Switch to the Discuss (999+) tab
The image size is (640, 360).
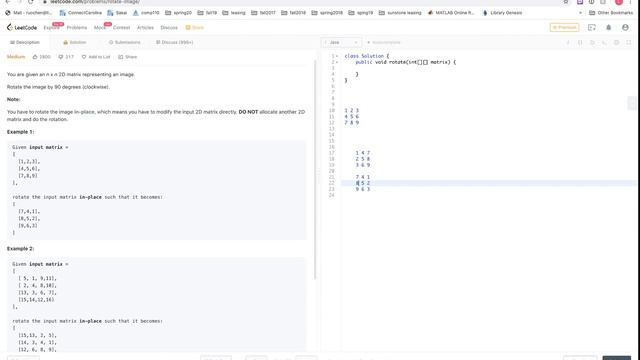click(x=174, y=42)
